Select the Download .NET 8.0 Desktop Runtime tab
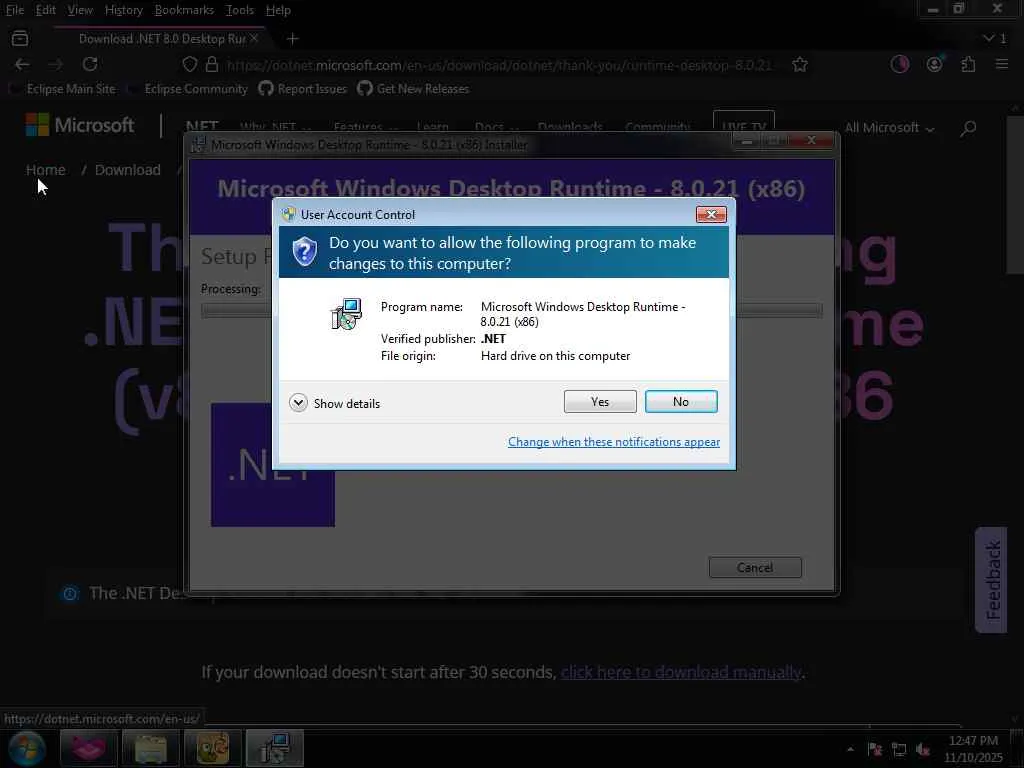Viewport: 1024px width, 768px height. pyautogui.click(x=160, y=39)
